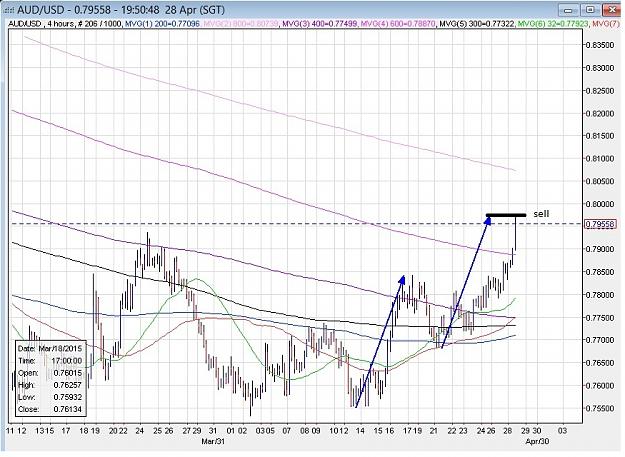Click the Time value 17:00:00
Viewport: 625px width, 457px height.
point(67,361)
